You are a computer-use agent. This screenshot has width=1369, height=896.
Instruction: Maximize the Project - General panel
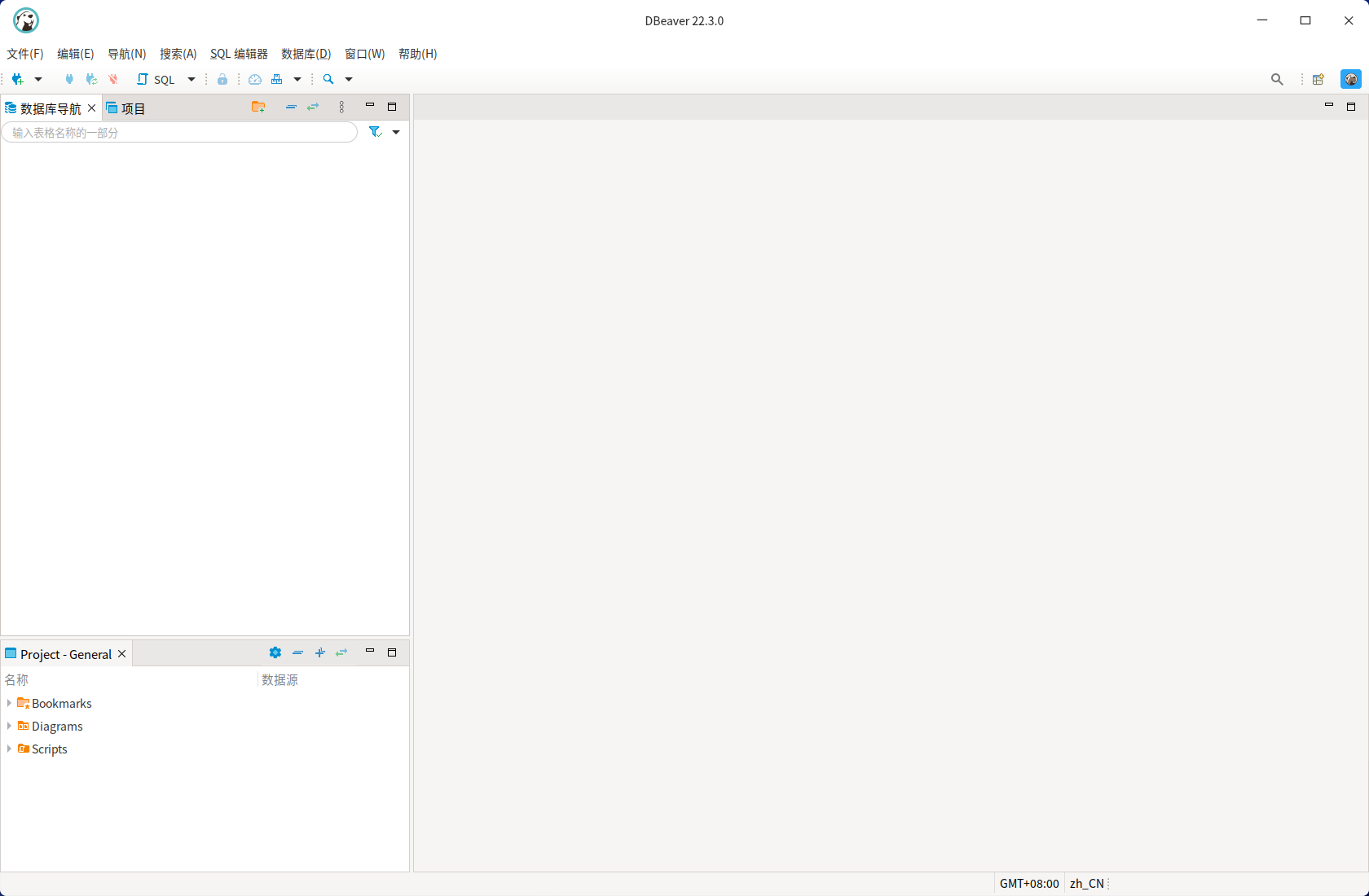point(392,652)
